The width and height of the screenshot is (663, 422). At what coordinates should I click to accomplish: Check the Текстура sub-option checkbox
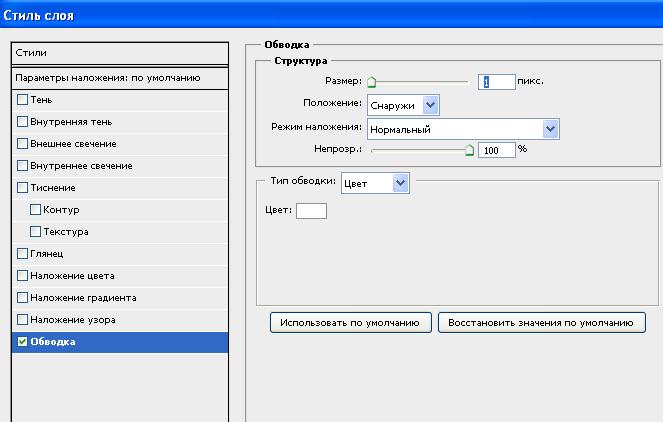[x=35, y=232]
